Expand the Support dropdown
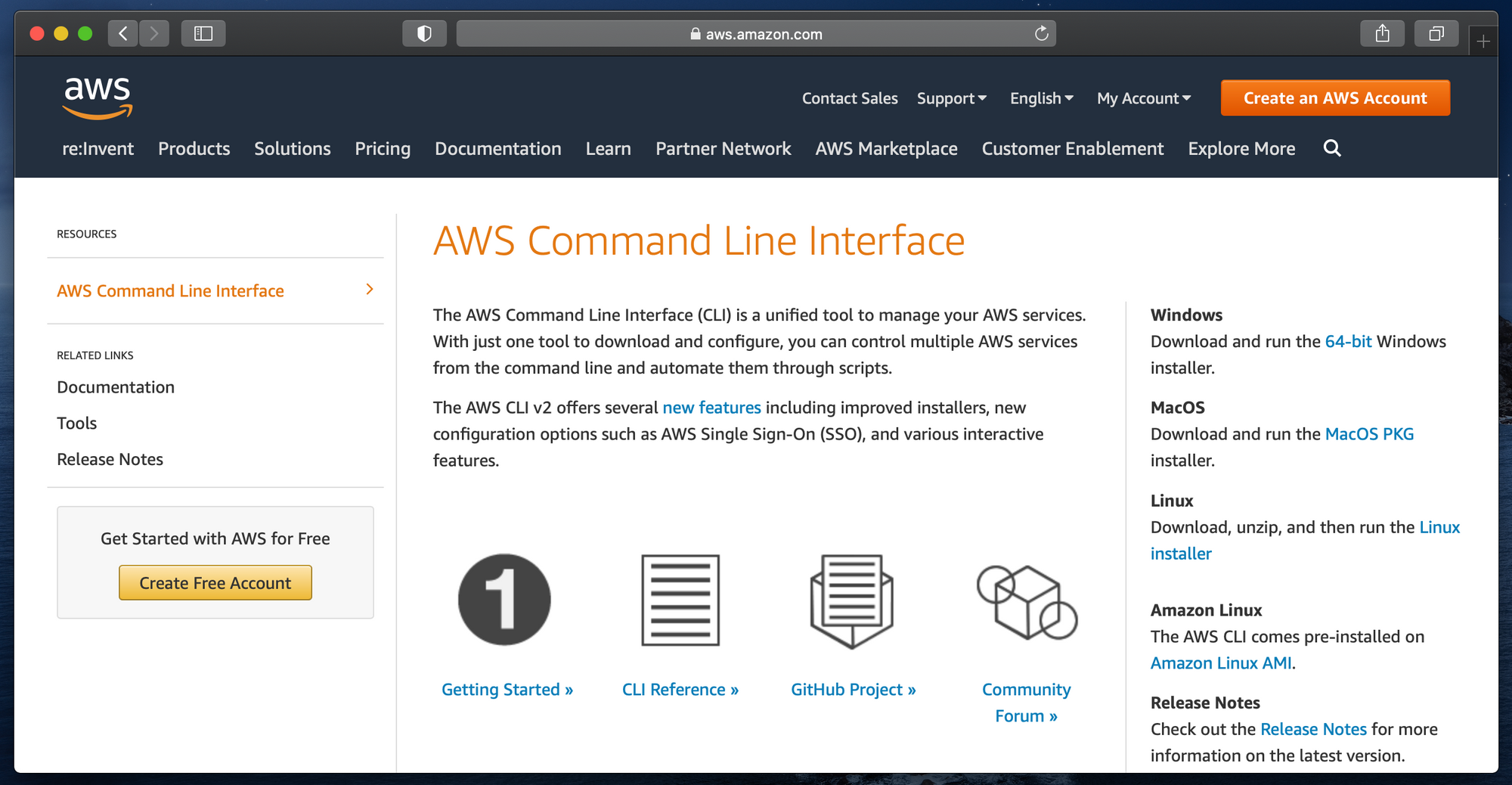 [952, 98]
